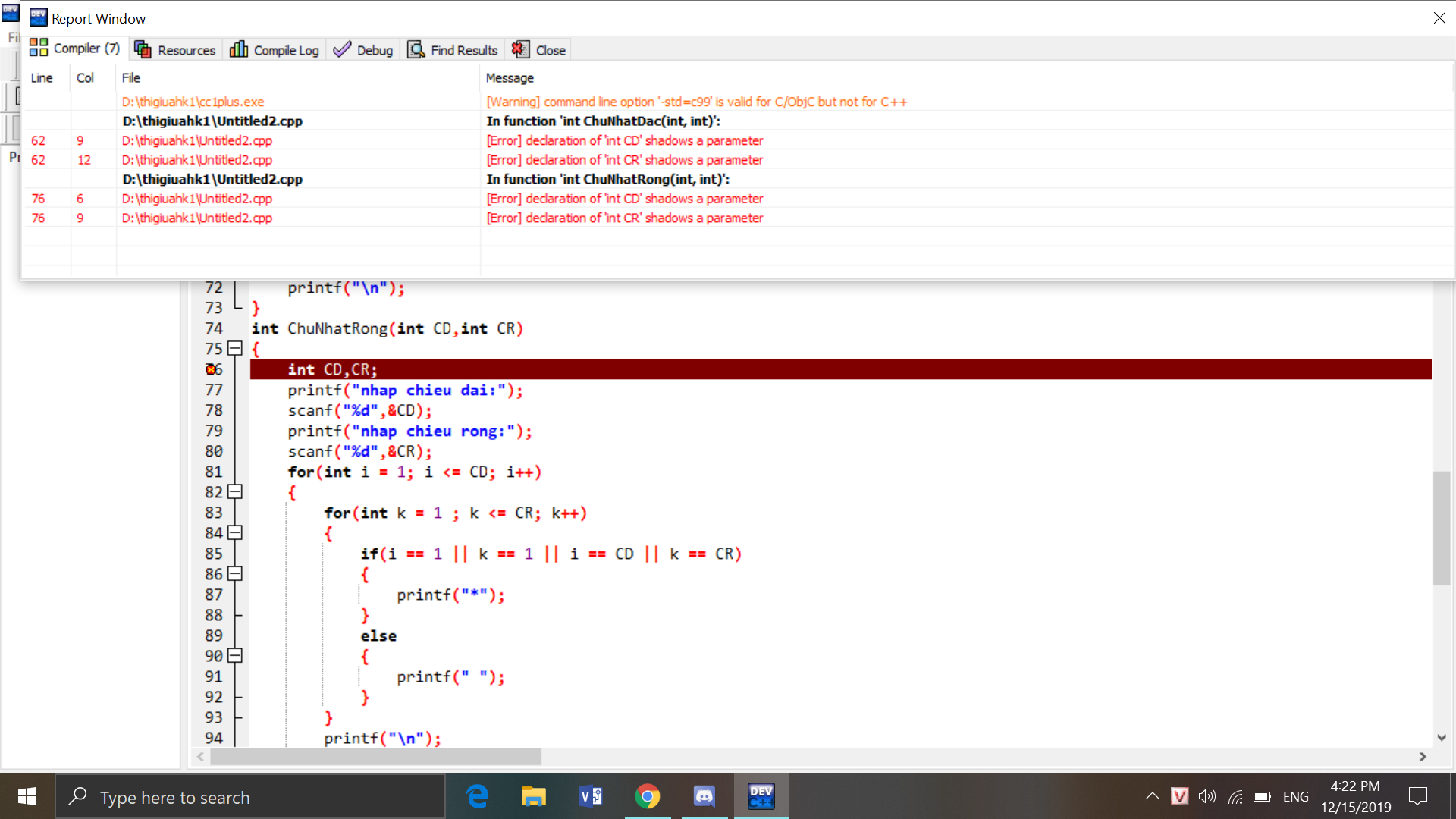Collapse the for loop at line 82
Screen dimensions: 1456x819
[x=235, y=492]
